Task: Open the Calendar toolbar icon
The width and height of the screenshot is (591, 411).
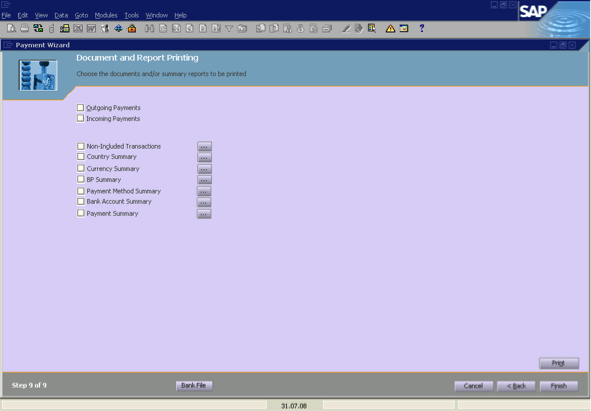Action: (x=404, y=28)
